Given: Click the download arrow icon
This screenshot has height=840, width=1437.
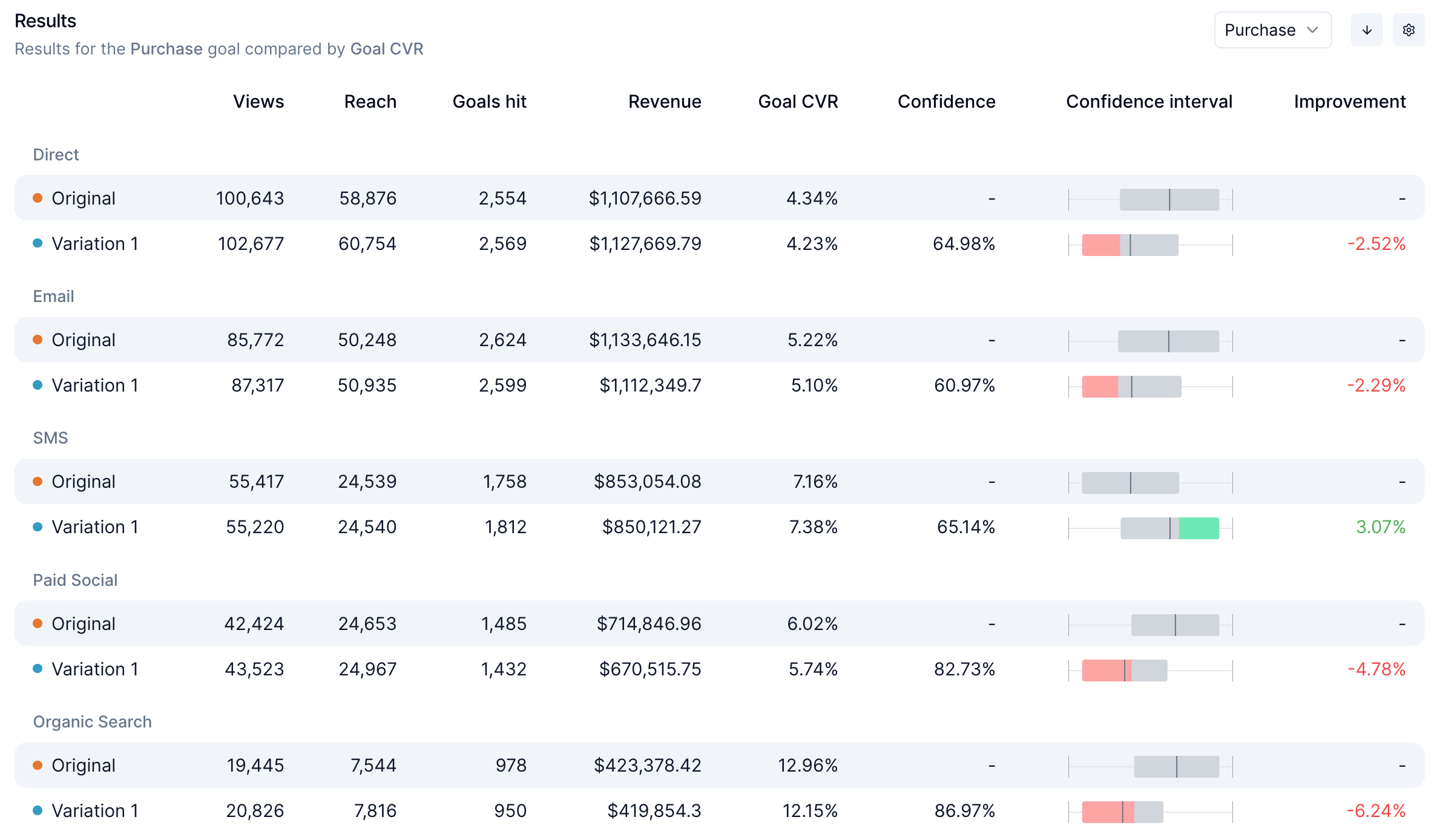Looking at the screenshot, I should click(1366, 30).
